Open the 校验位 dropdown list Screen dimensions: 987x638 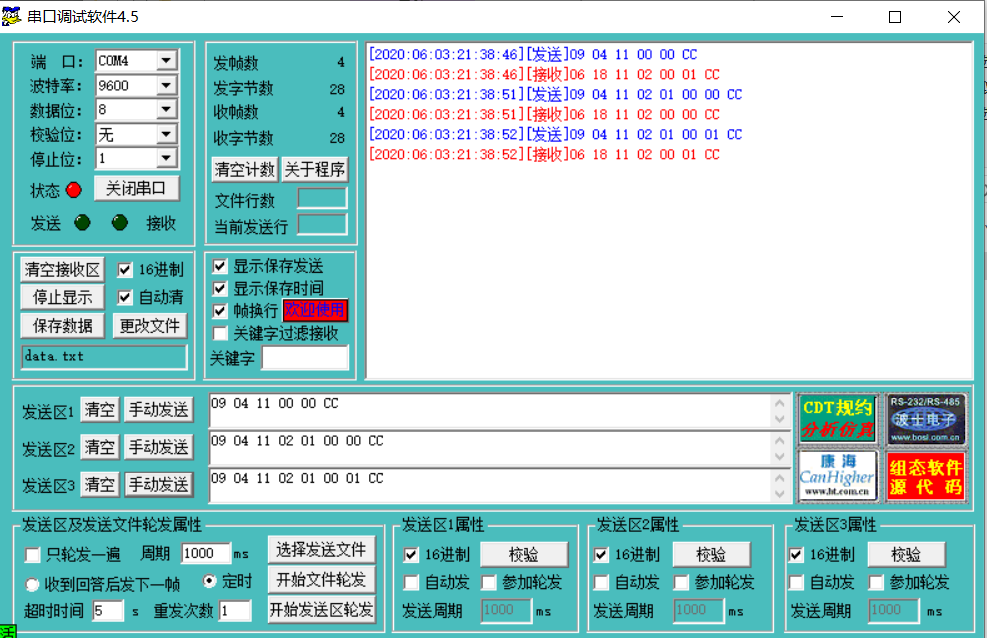[166, 134]
